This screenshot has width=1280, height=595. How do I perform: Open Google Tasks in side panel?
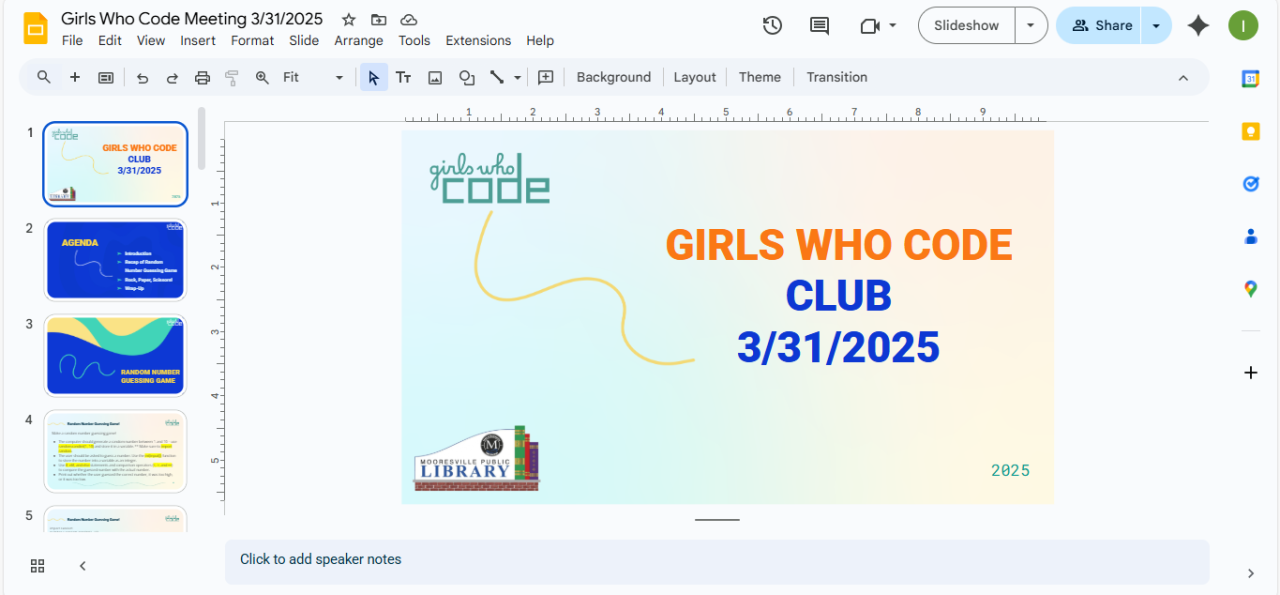[x=1250, y=184]
